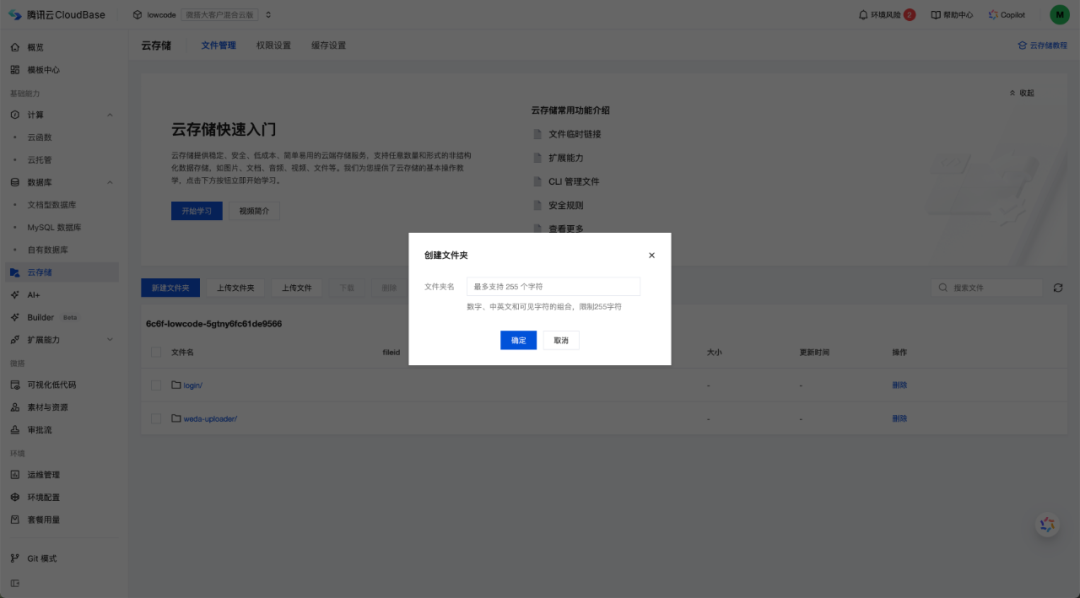Check the select-all checkbox in file header
The width and height of the screenshot is (1080, 598).
[156, 352]
